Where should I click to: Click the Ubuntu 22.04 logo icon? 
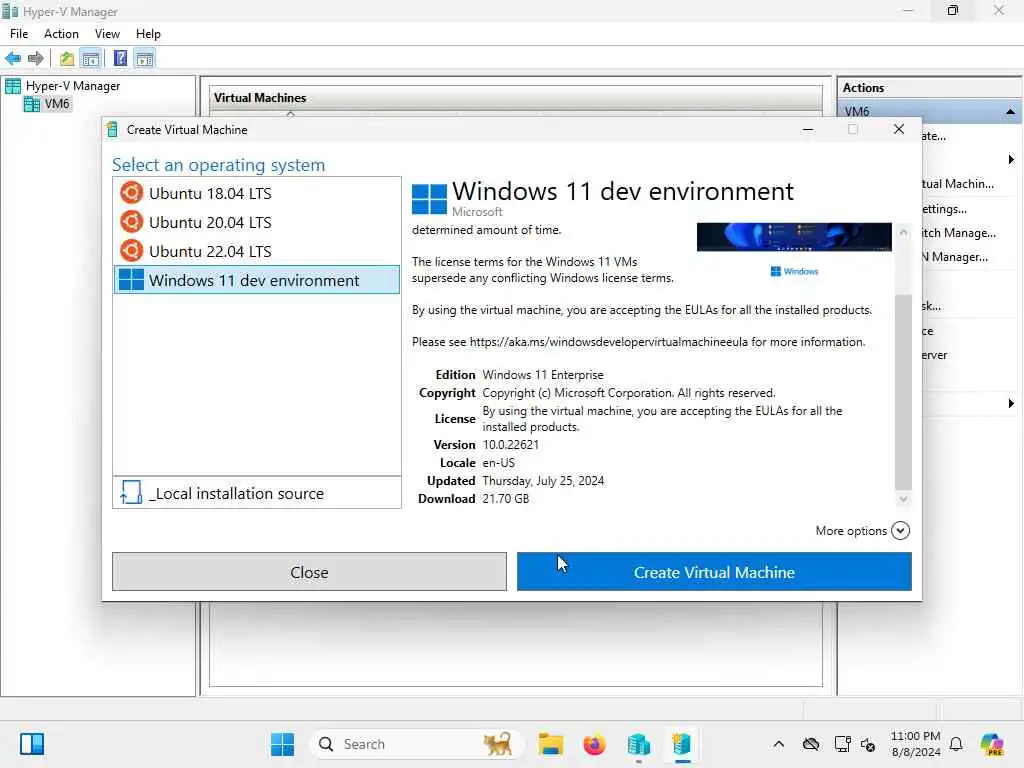coord(131,251)
